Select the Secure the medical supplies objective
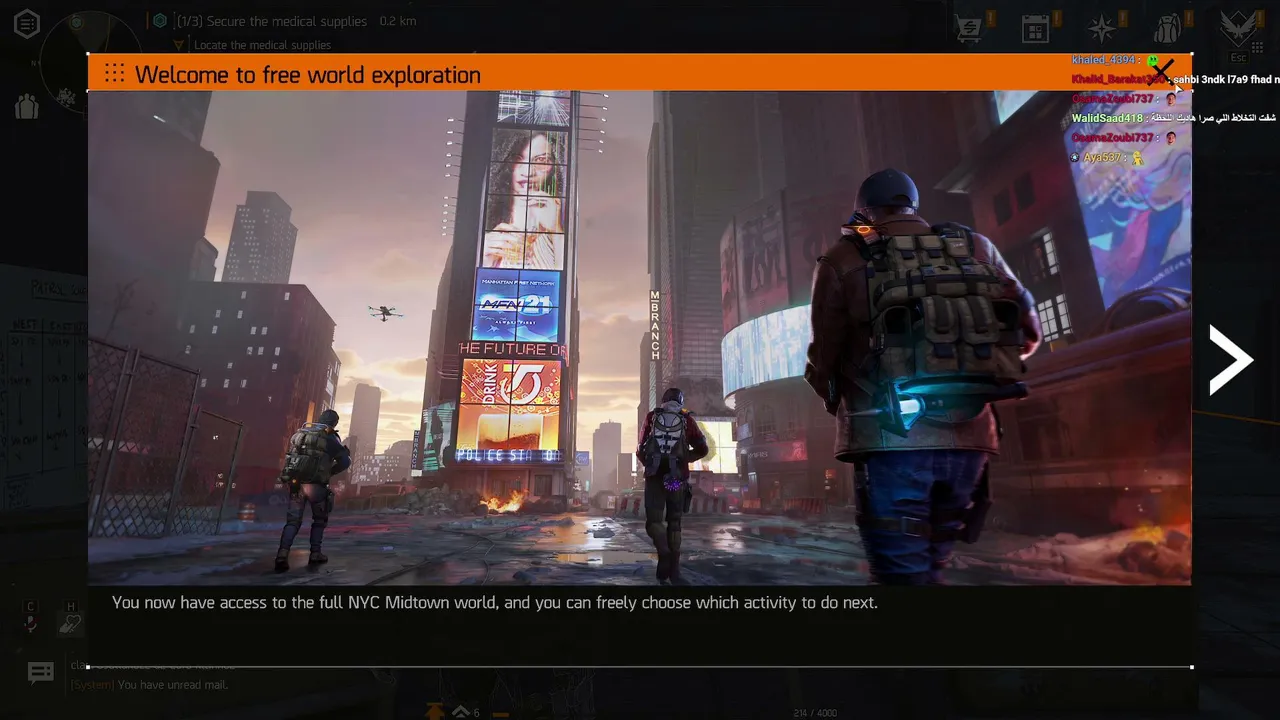 point(272,21)
